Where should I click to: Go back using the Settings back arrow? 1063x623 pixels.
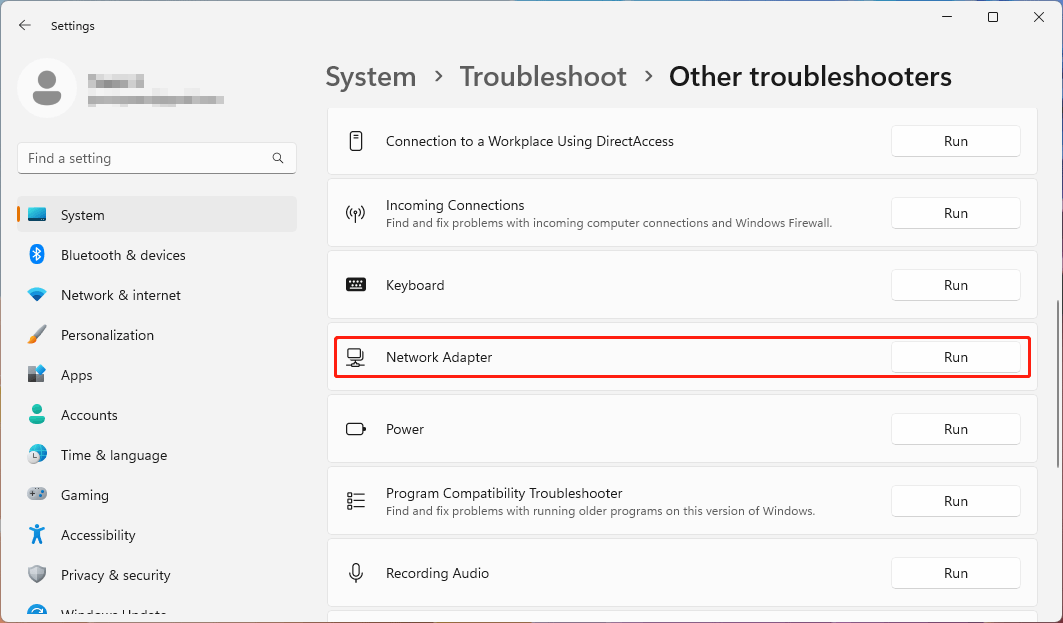click(x=25, y=25)
